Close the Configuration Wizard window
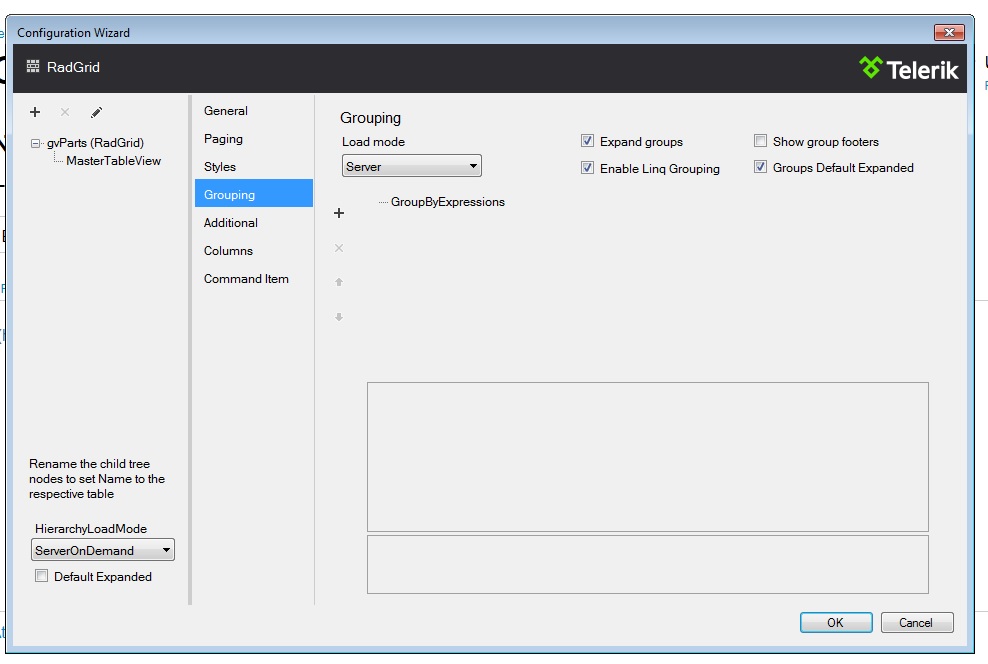 tap(949, 32)
